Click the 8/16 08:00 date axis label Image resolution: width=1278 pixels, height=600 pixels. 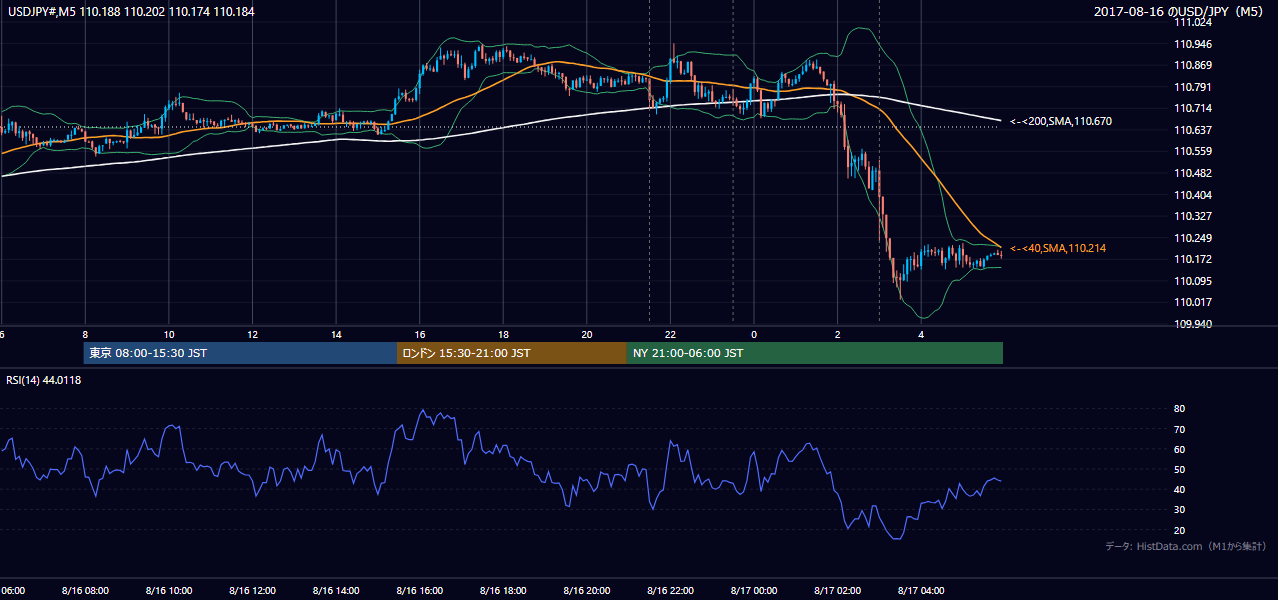(x=85, y=591)
